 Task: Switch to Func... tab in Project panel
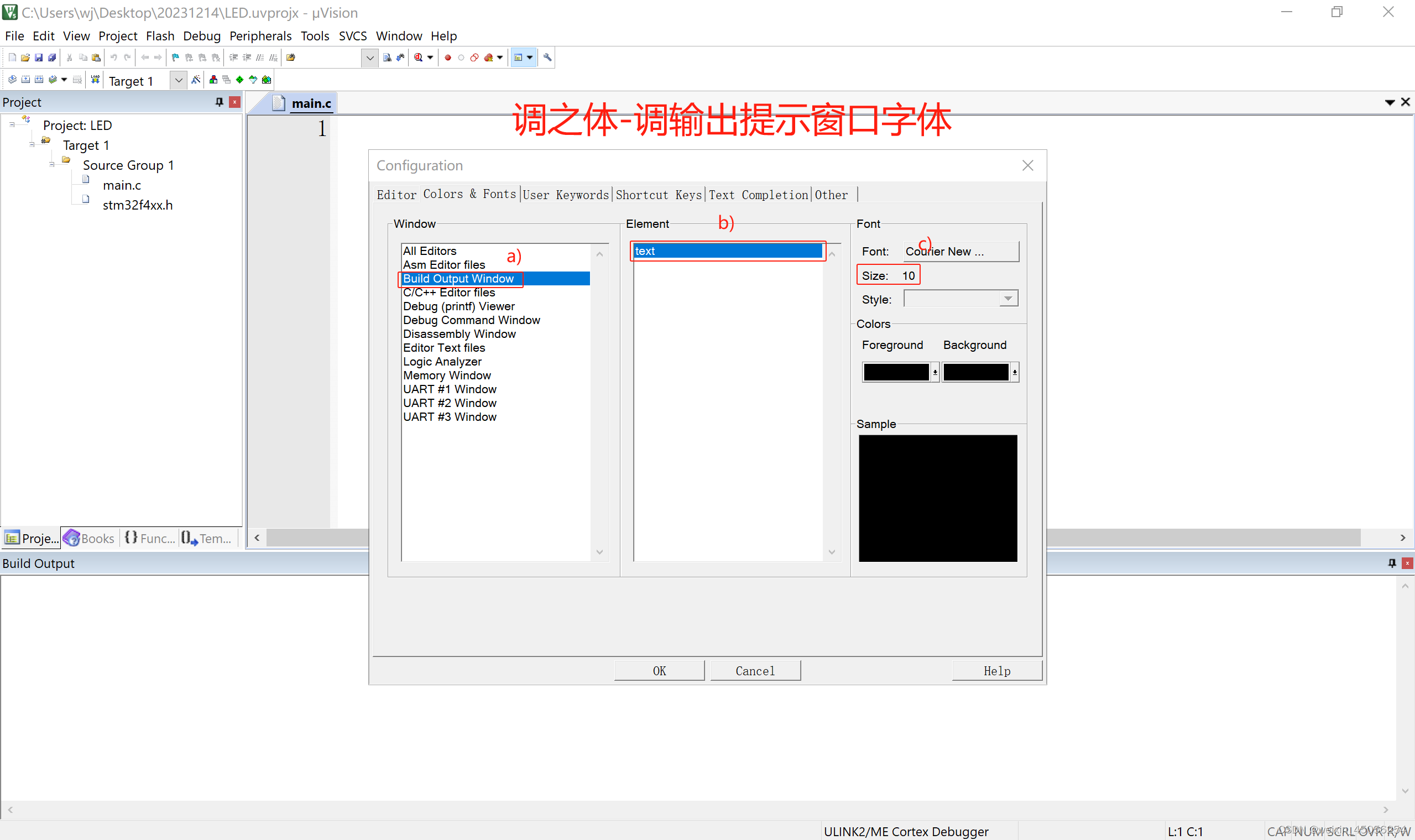[150, 538]
